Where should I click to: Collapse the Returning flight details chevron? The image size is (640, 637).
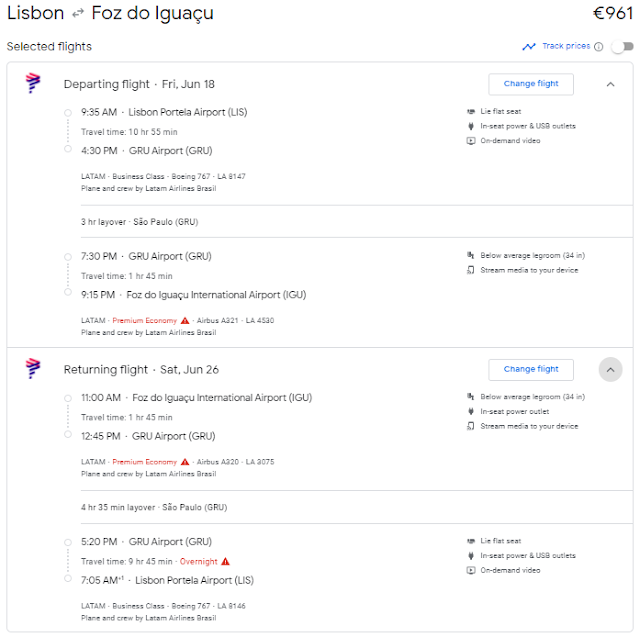point(610,370)
